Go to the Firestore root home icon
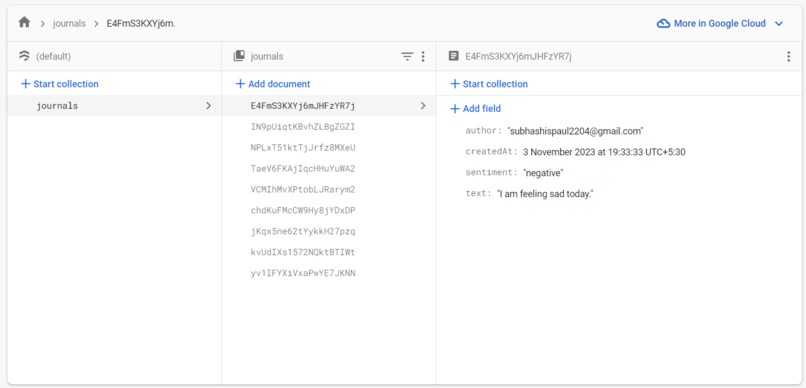Image resolution: width=806 pixels, height=388 pixels. (24, 23)
